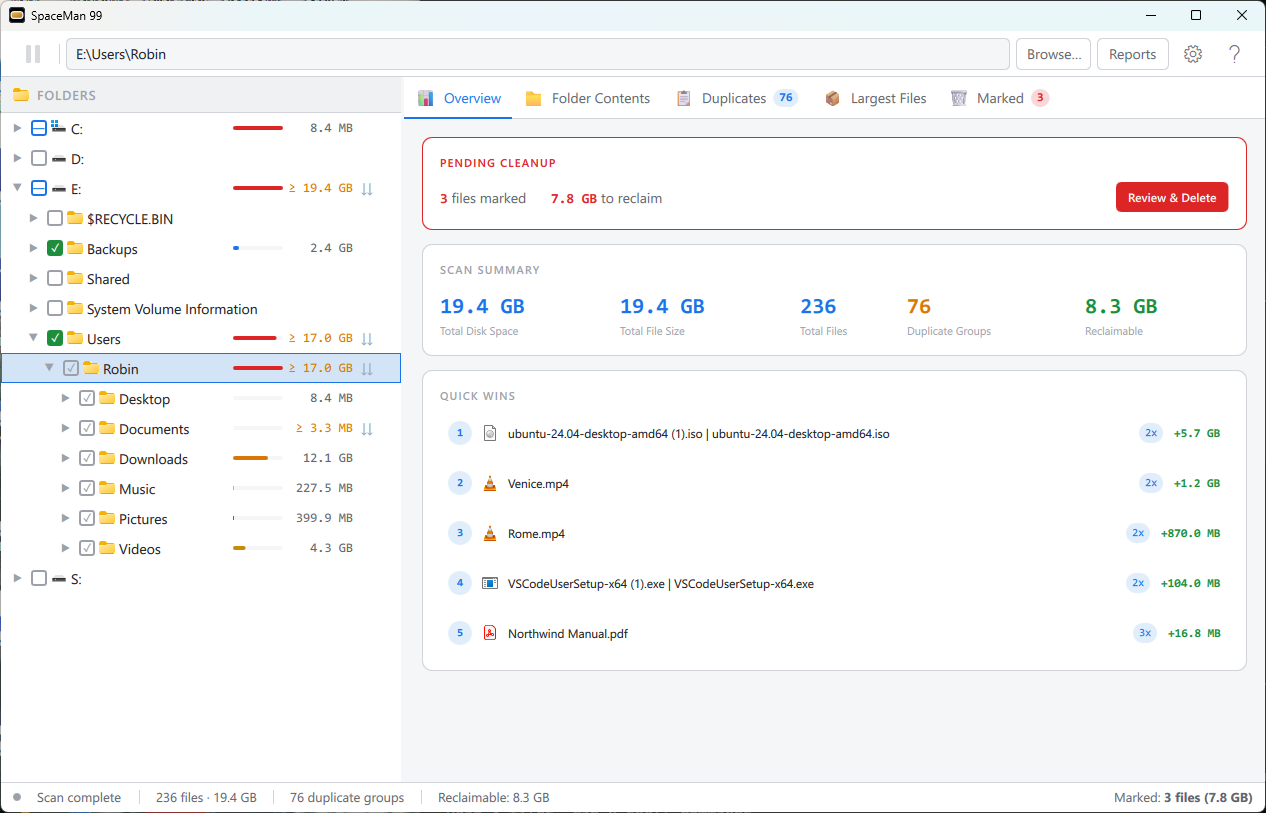This screenshot has height=813, width=1266.
Task: Open the Marked tab
Action: (x=999, y=98)
